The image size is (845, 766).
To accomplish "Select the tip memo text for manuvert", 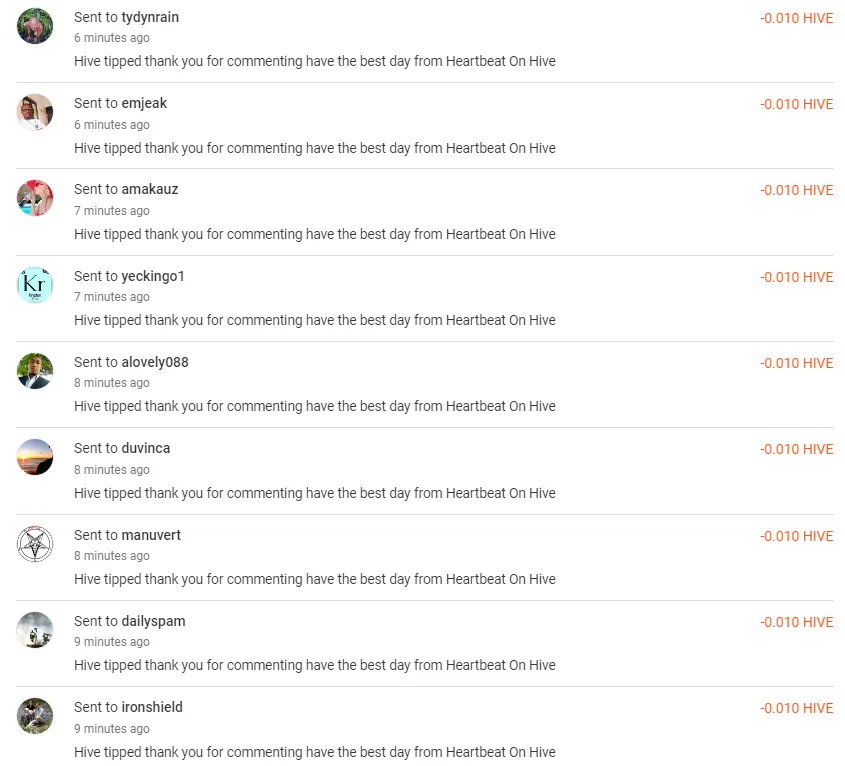I will (x=314, y=579).
